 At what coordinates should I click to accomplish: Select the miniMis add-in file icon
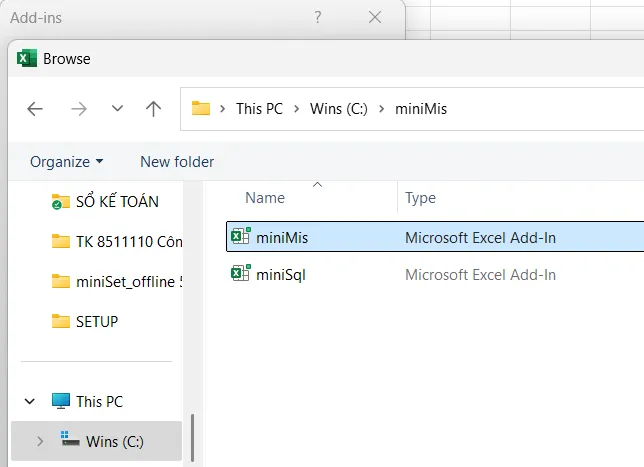coord(241,236)
